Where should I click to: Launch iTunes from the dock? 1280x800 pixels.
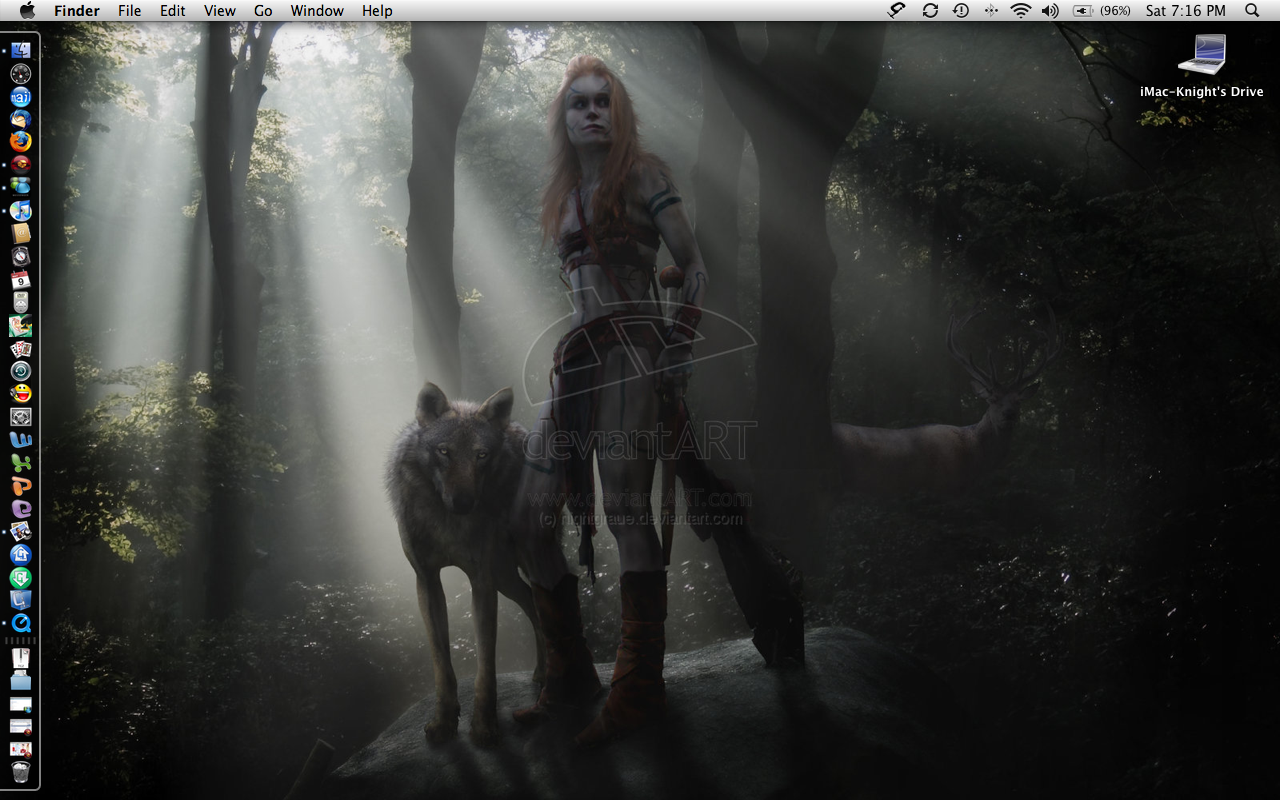(x=21, y=211)
